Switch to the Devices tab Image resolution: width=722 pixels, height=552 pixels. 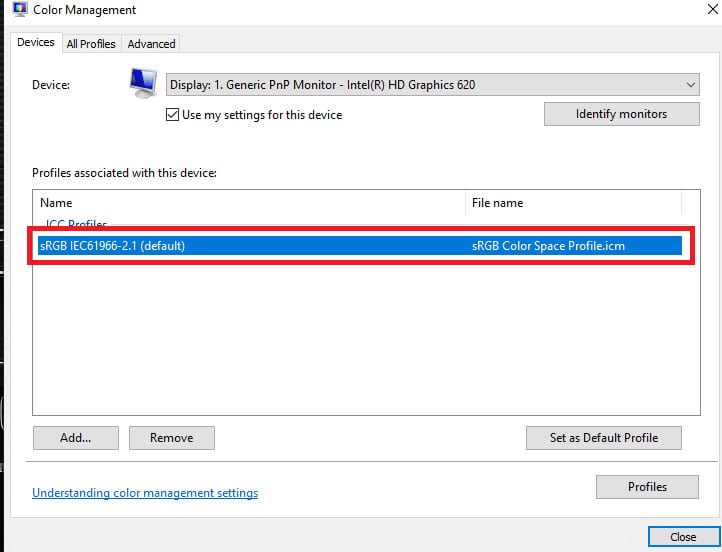click(36, 42)
